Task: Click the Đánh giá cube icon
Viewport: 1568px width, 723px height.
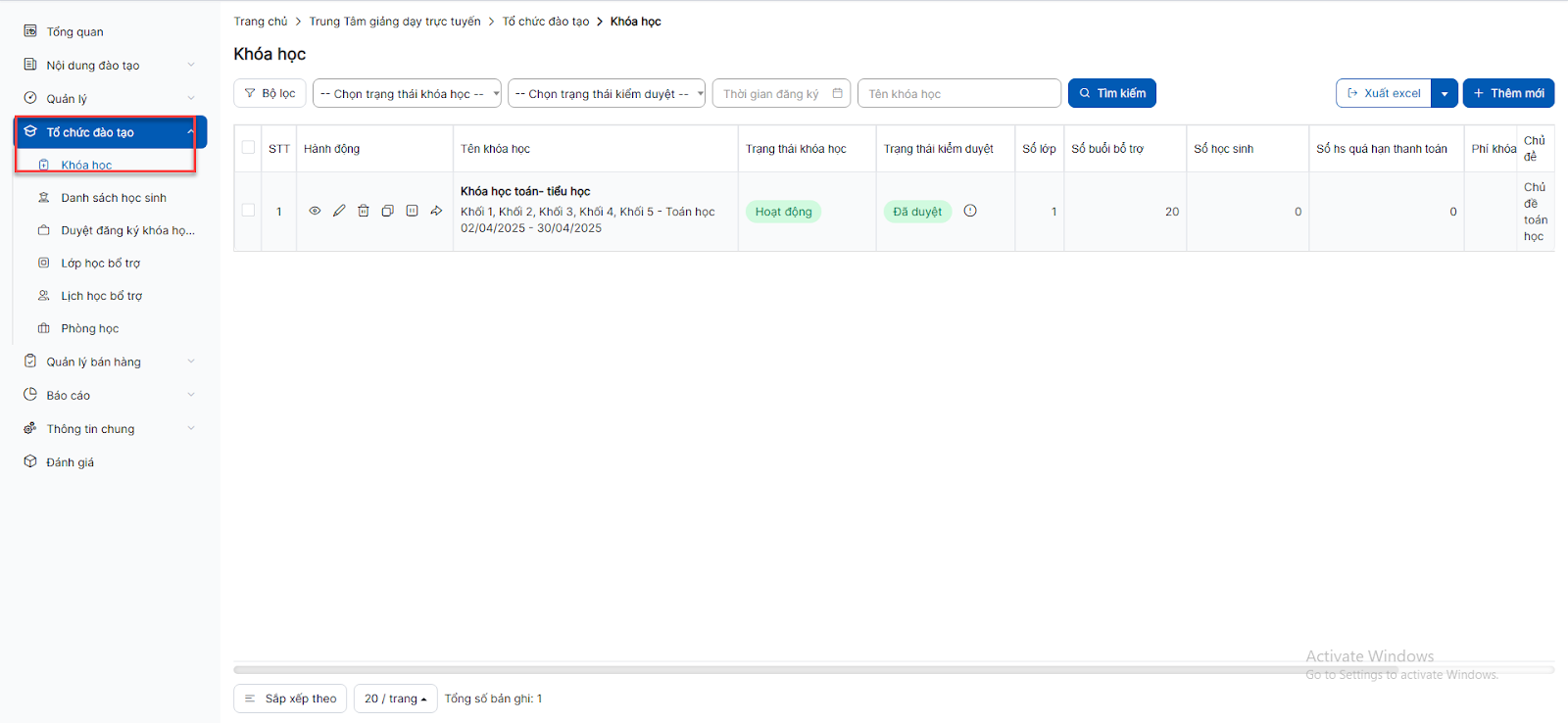Action: tap(30, 461)
